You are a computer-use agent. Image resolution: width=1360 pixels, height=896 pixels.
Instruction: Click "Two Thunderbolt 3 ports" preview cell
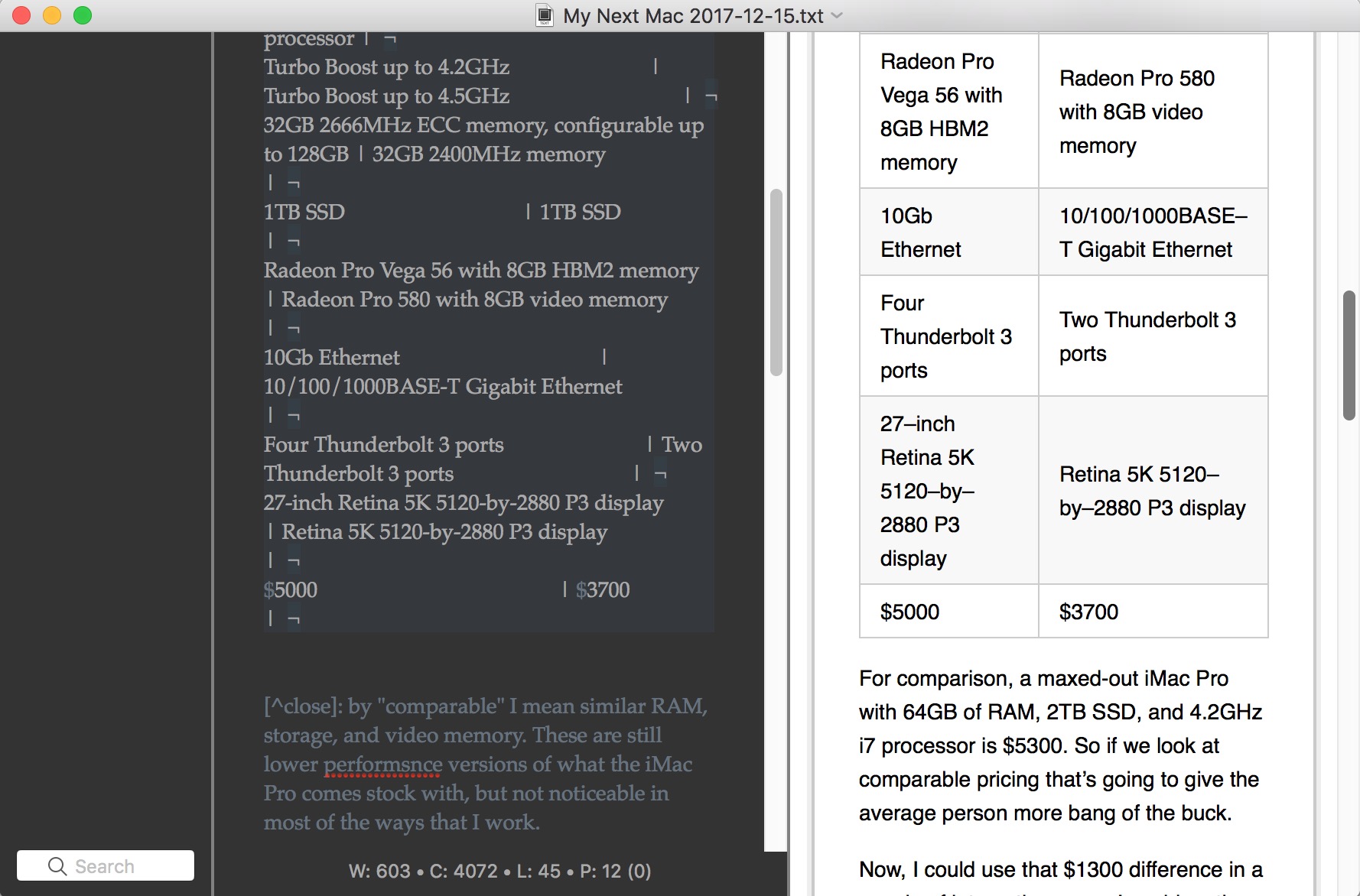tap(1153, 336)
